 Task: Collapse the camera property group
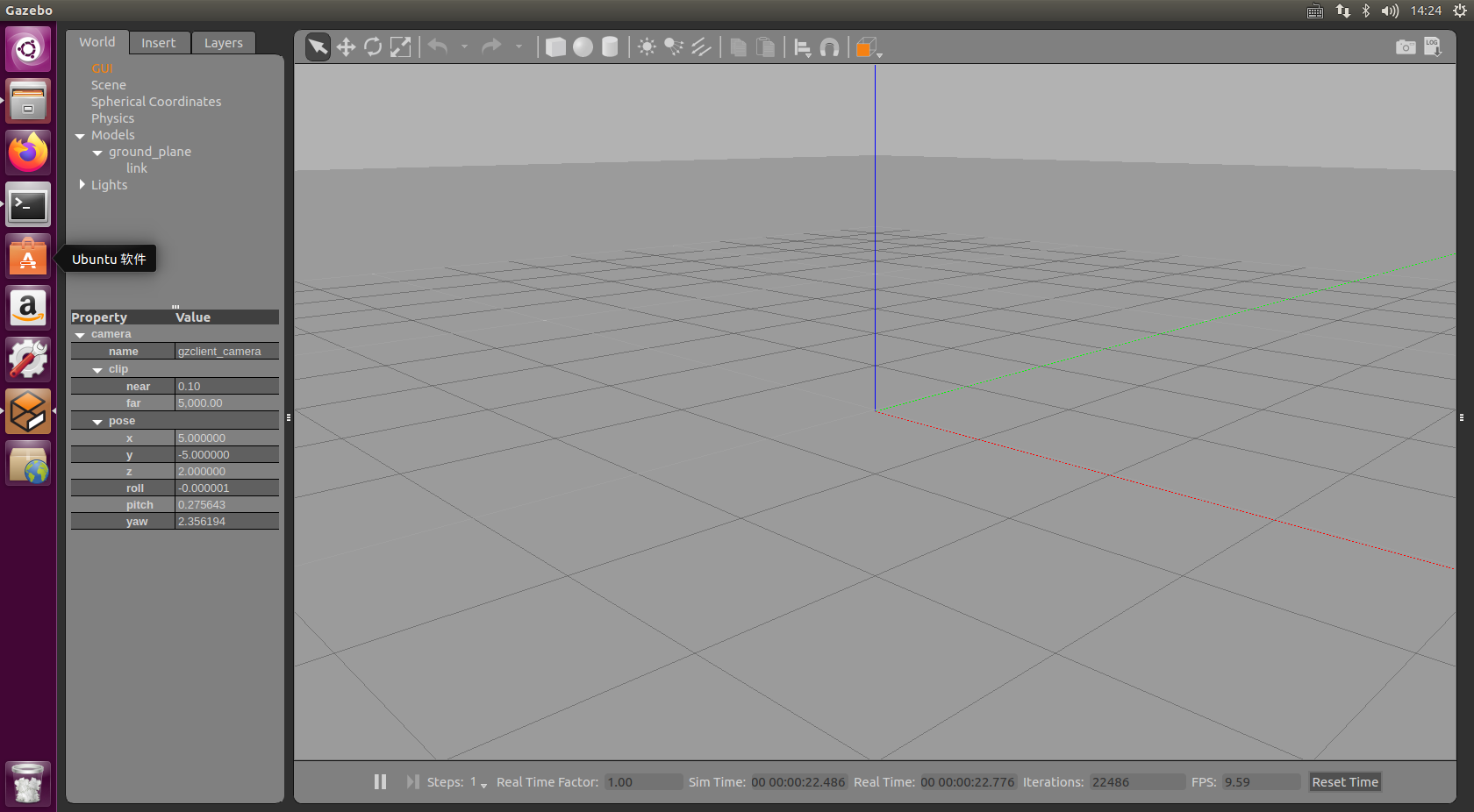click(x=80, y=335)
